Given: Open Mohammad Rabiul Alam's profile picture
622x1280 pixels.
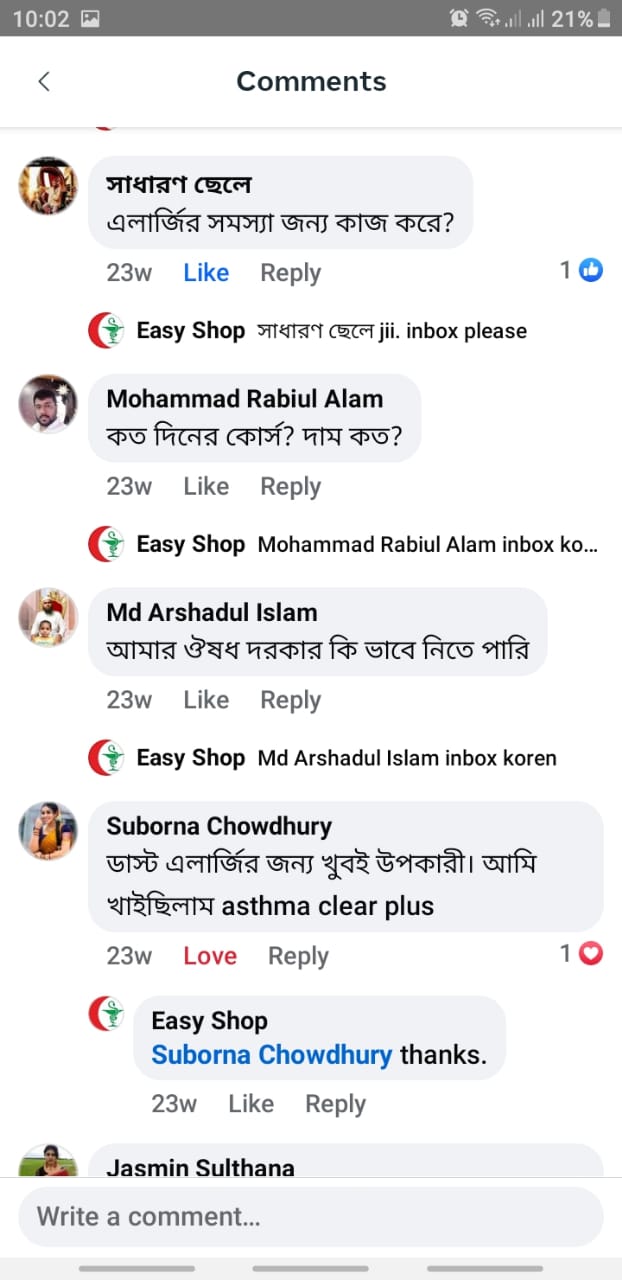Looking at the screenshot, I should tap(48, 404).
